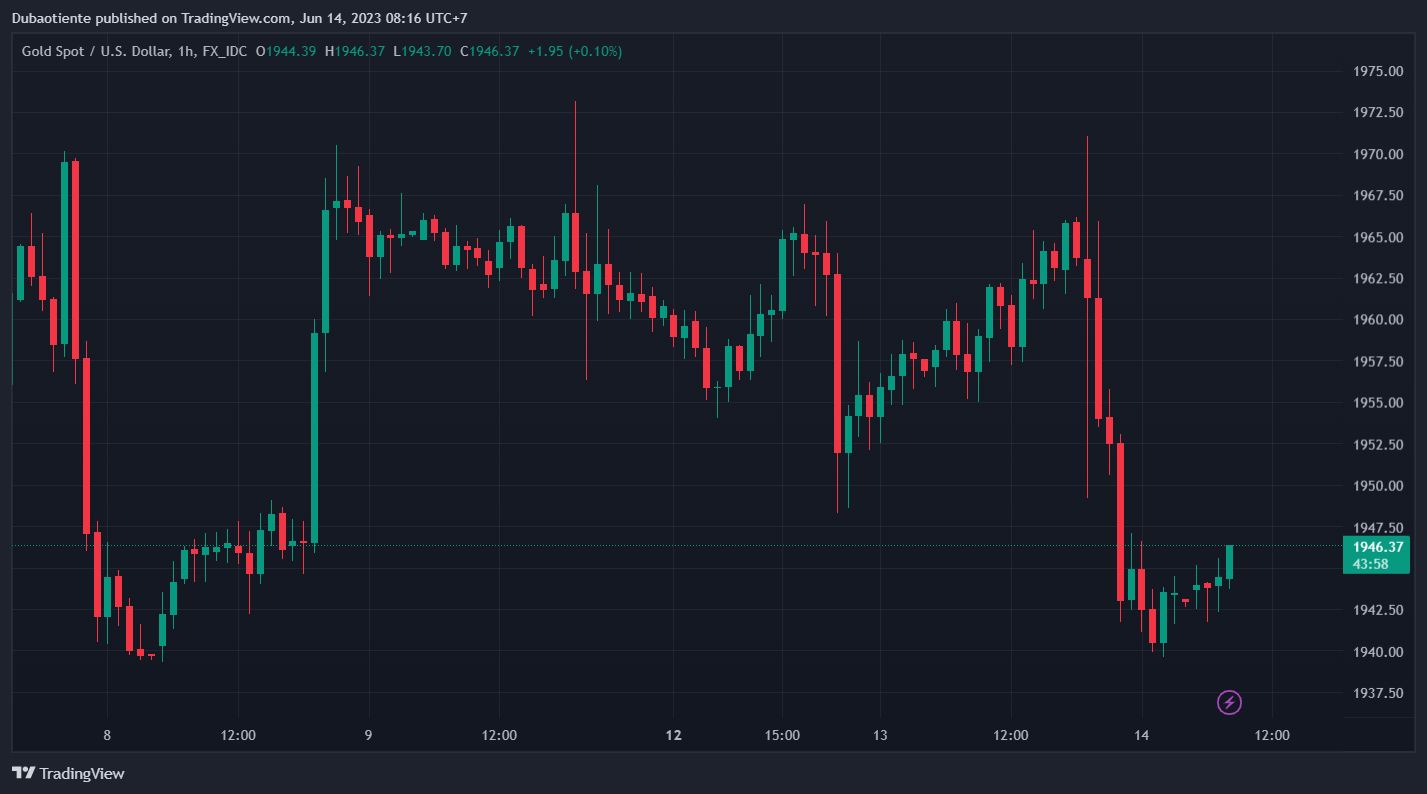Image resolution: width=1427 pixels, height=794 pixels.
Task: Select the Gold Spot / U.S. Dollar title
Action: click(x=95, y=51)
